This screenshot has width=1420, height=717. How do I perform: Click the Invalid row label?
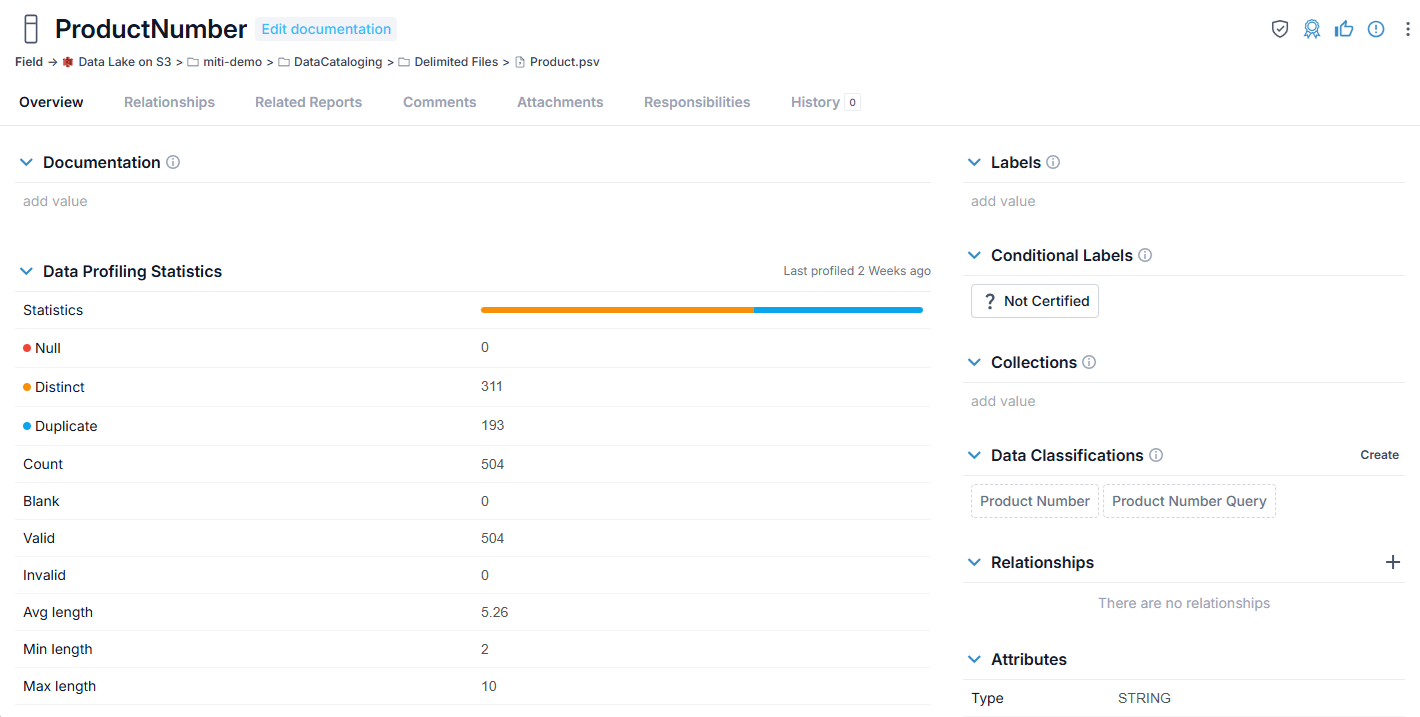click(44, 575)
